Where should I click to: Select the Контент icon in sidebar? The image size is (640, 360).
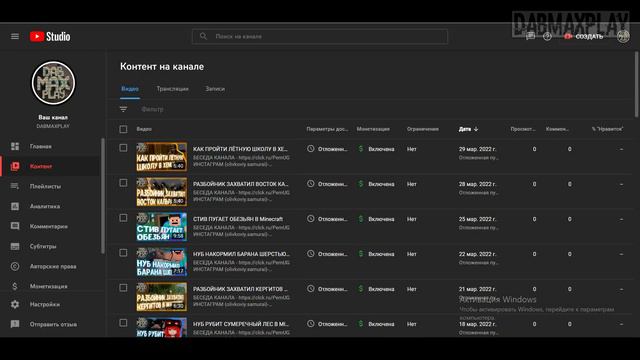15,166
